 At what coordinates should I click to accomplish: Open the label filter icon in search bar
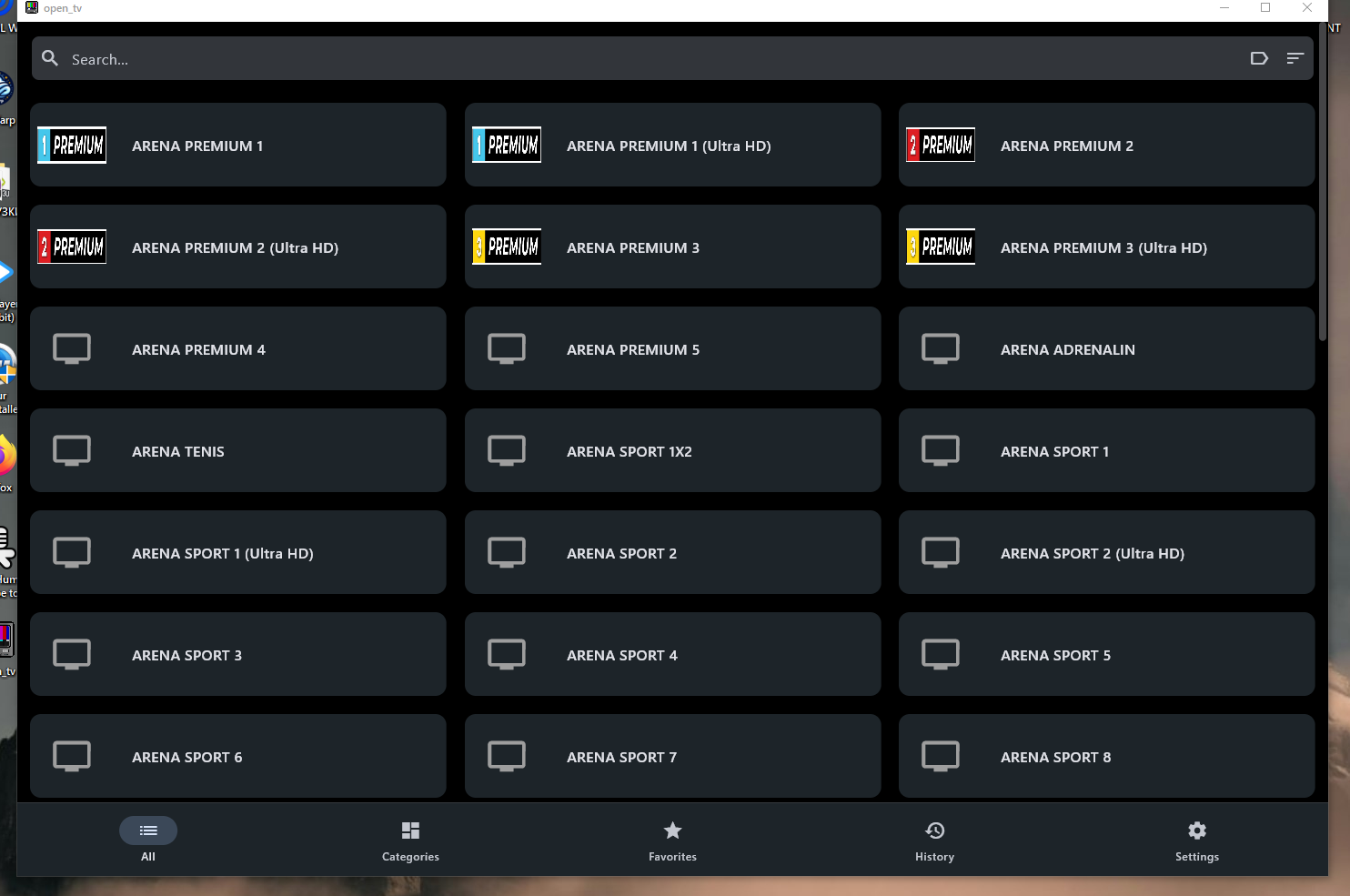pos(1259,58)
